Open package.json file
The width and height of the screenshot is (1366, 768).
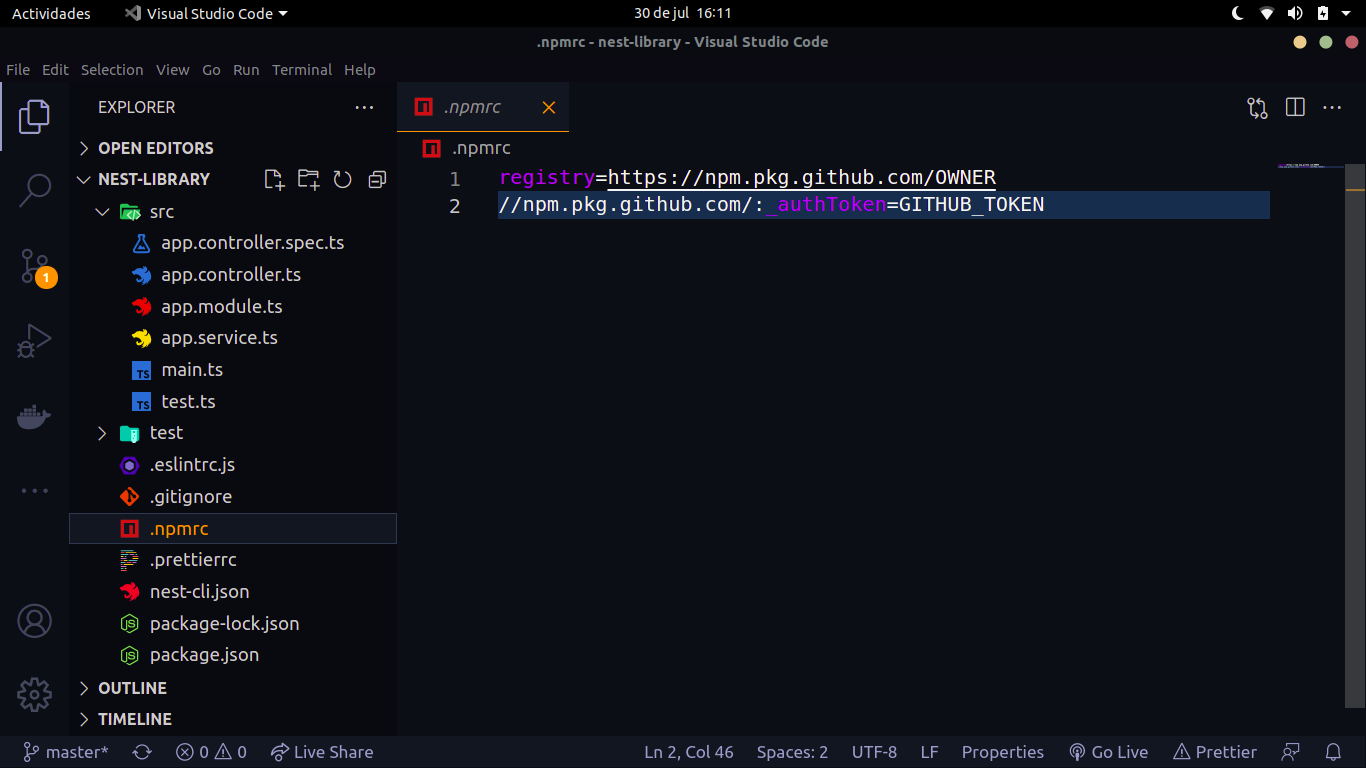[x=233, y=655]
